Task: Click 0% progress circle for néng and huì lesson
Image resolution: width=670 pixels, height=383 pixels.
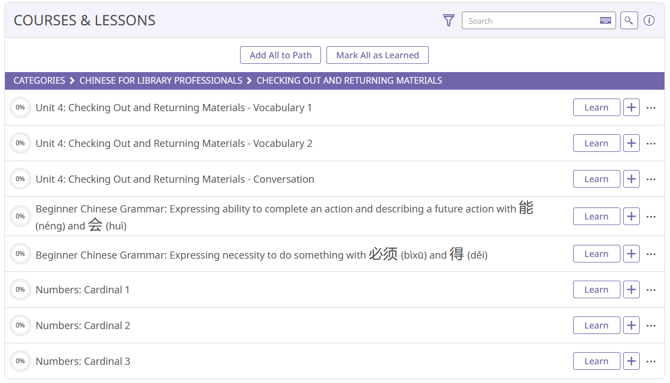Action: coord(20,216)
